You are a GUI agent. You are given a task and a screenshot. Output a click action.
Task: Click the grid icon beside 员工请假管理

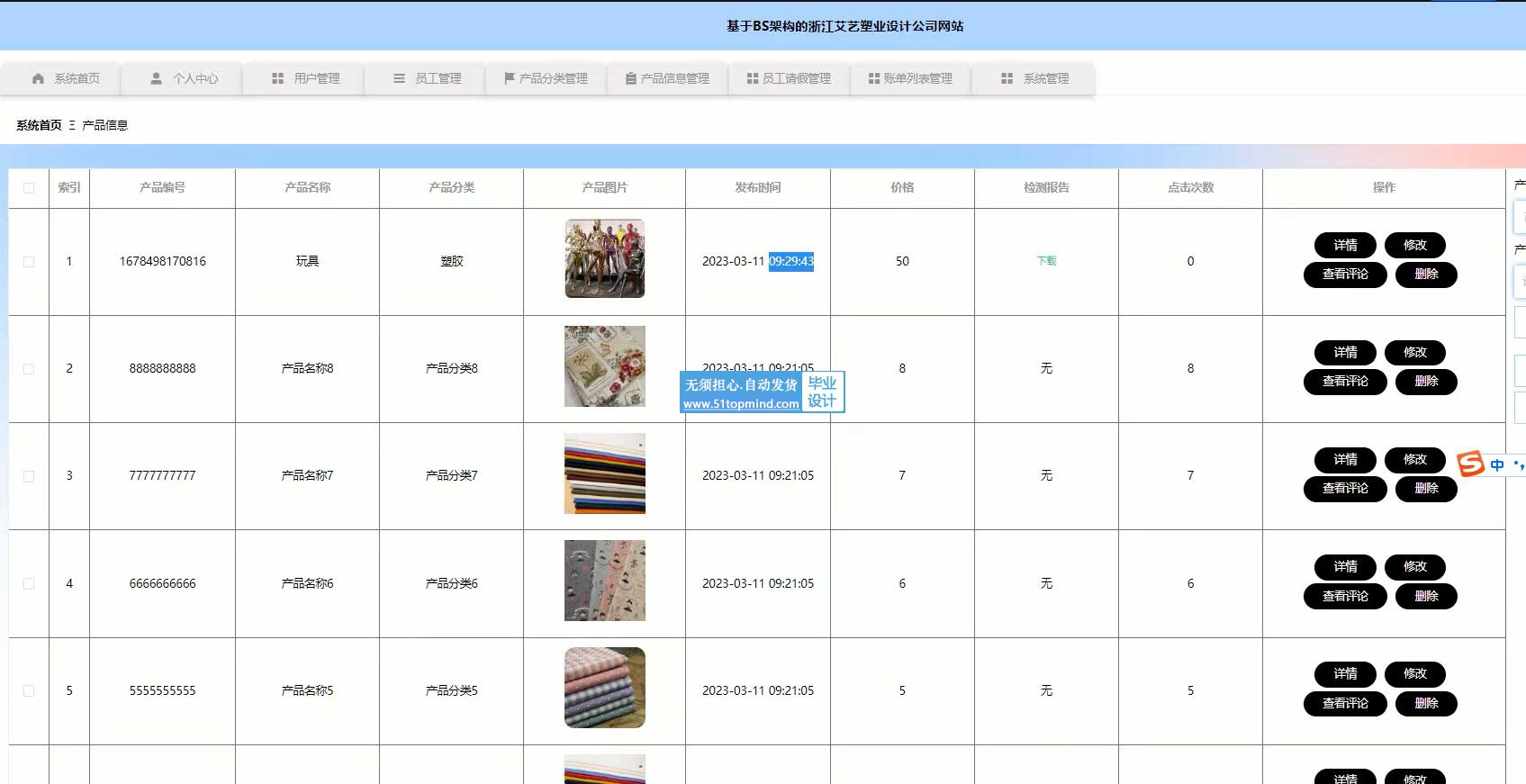[x=753, y=78]
